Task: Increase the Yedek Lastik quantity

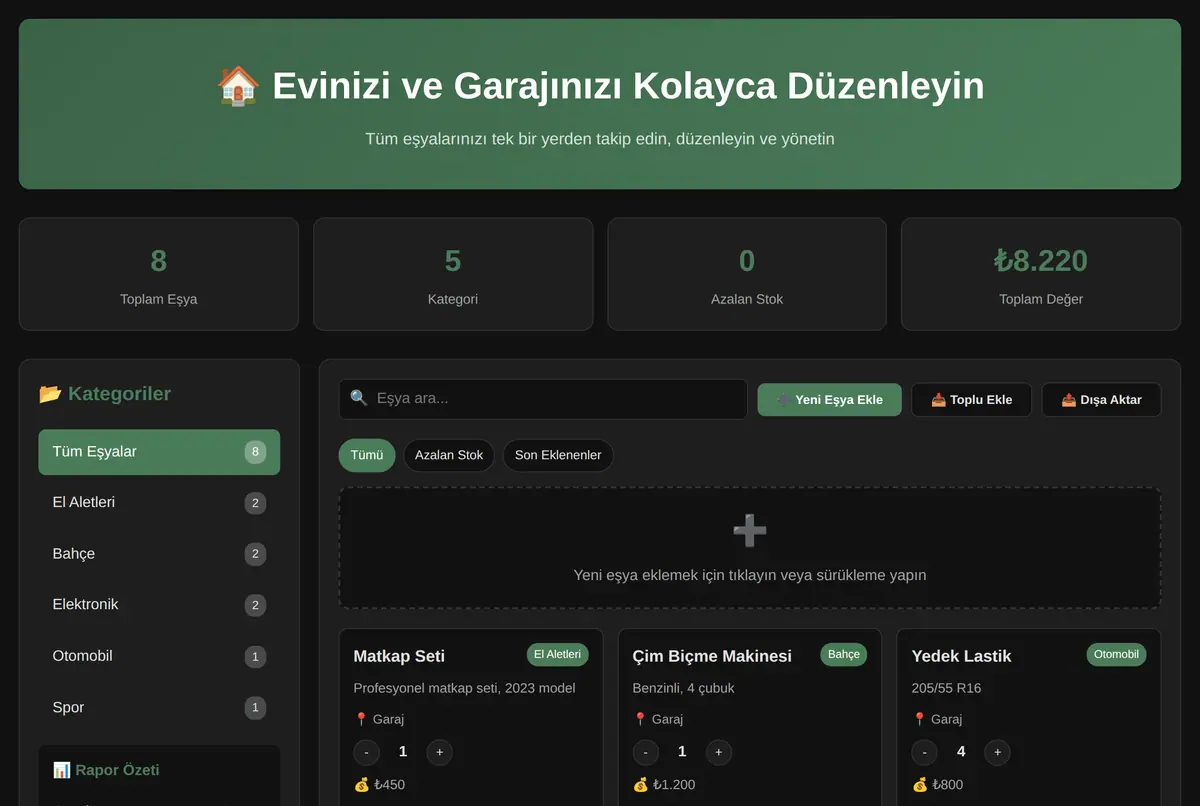Action: coord(998,752)
